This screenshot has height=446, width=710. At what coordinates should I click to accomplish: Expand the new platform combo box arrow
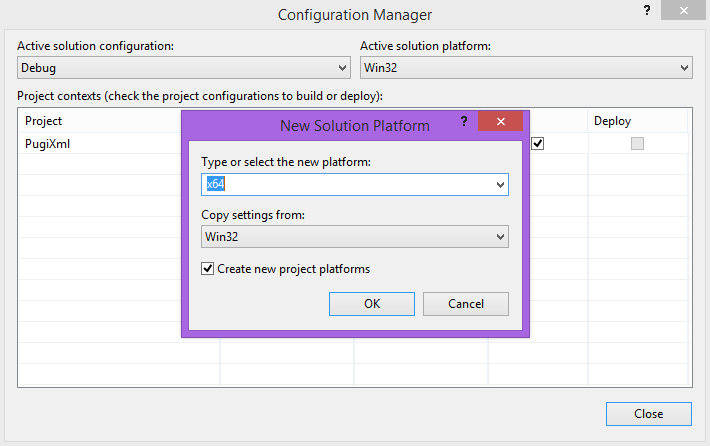pos(500,185)
